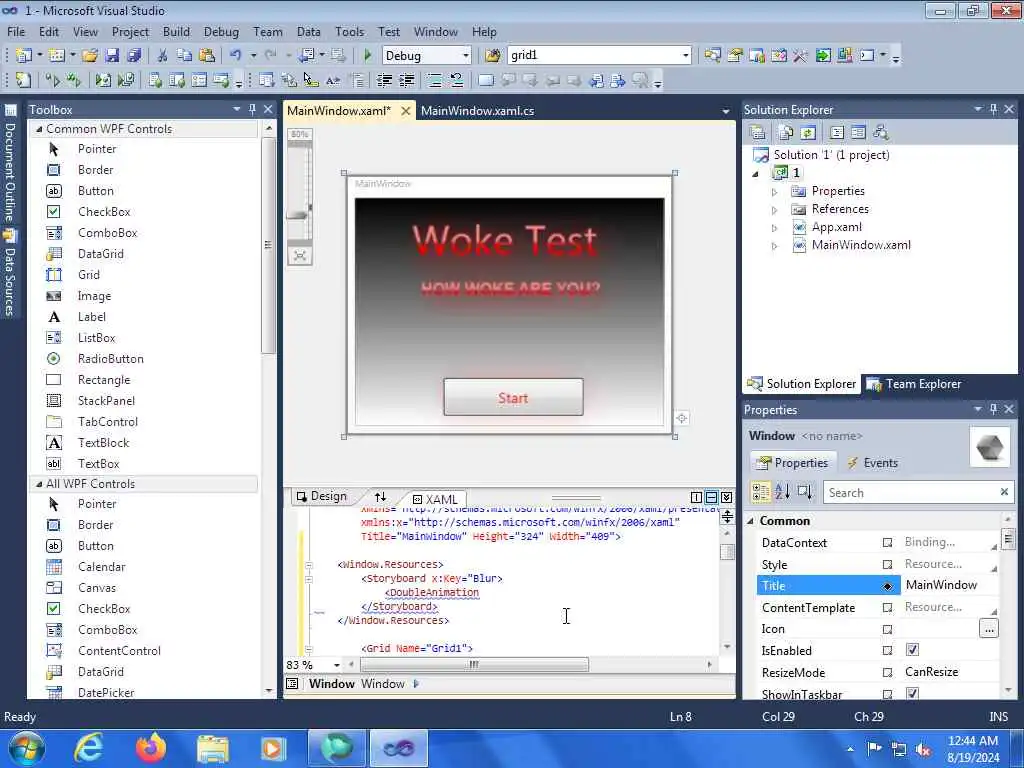Screen dimensions: 1024x768
Task: Switch to the Team Explorer tab
Action: tap(914, 384)
